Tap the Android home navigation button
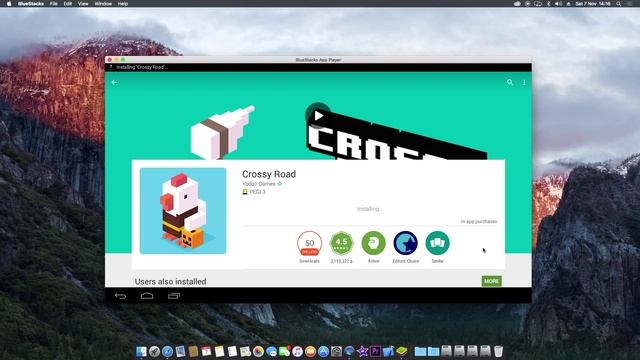Screen dimensions: 640x360 147,296
